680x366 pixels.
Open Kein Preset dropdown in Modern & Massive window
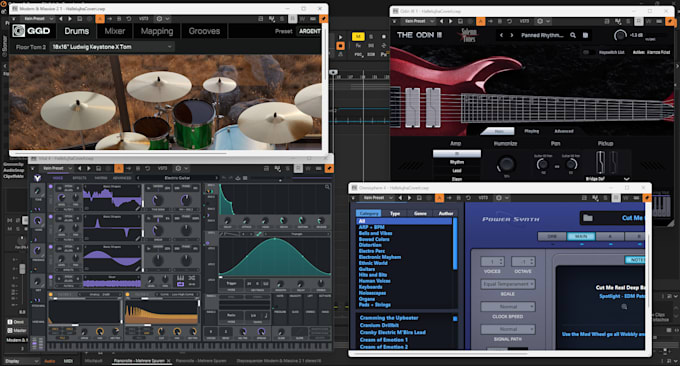(37, 19)
